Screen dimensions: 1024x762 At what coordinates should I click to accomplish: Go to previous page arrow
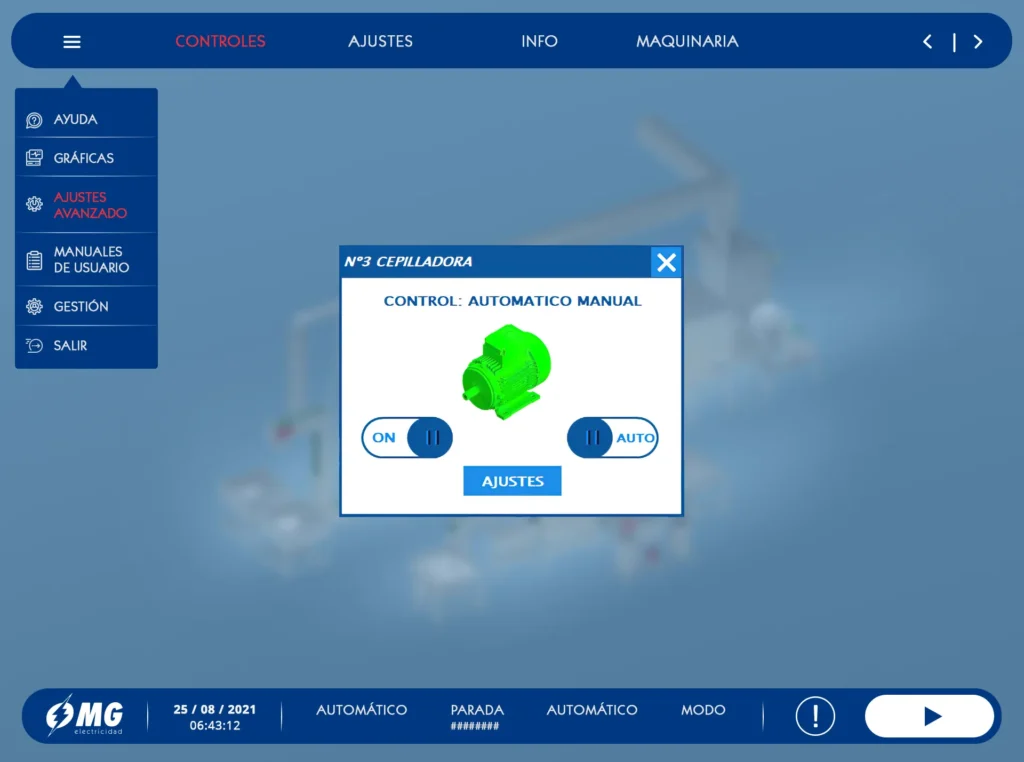point(927,42)
